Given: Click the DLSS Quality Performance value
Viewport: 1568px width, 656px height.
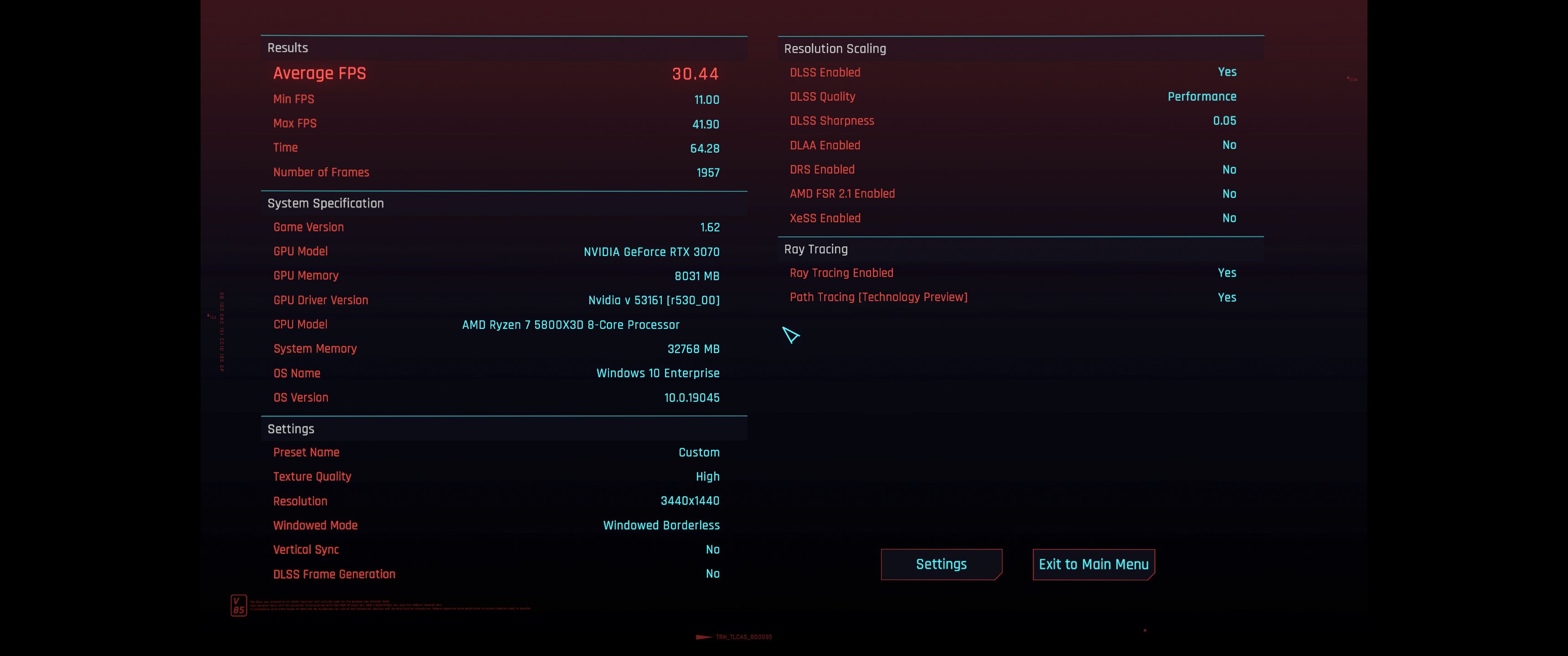Looking at the screenshot, I should 1201,96.
